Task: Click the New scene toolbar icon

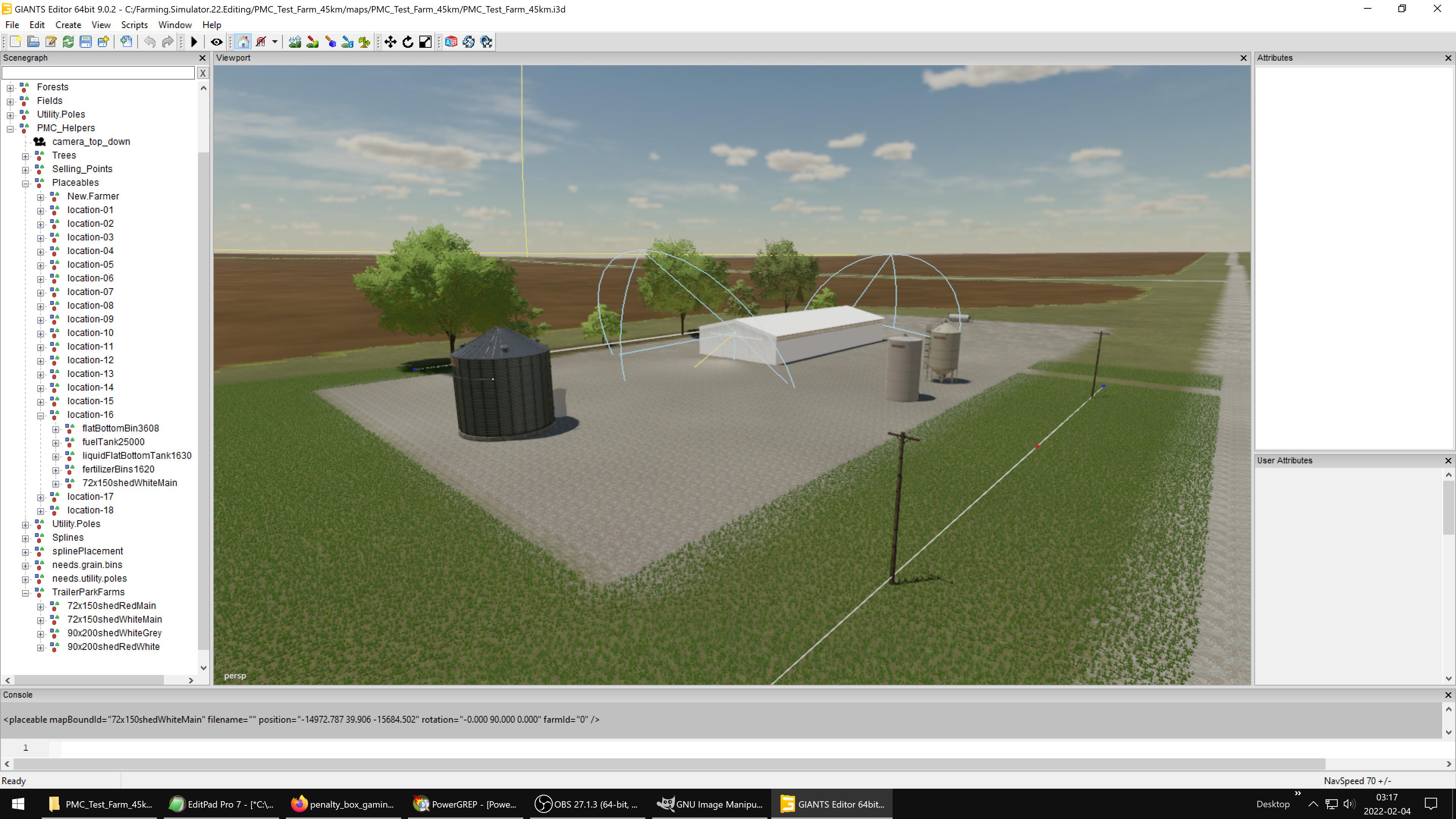Action: click(15, 42)
